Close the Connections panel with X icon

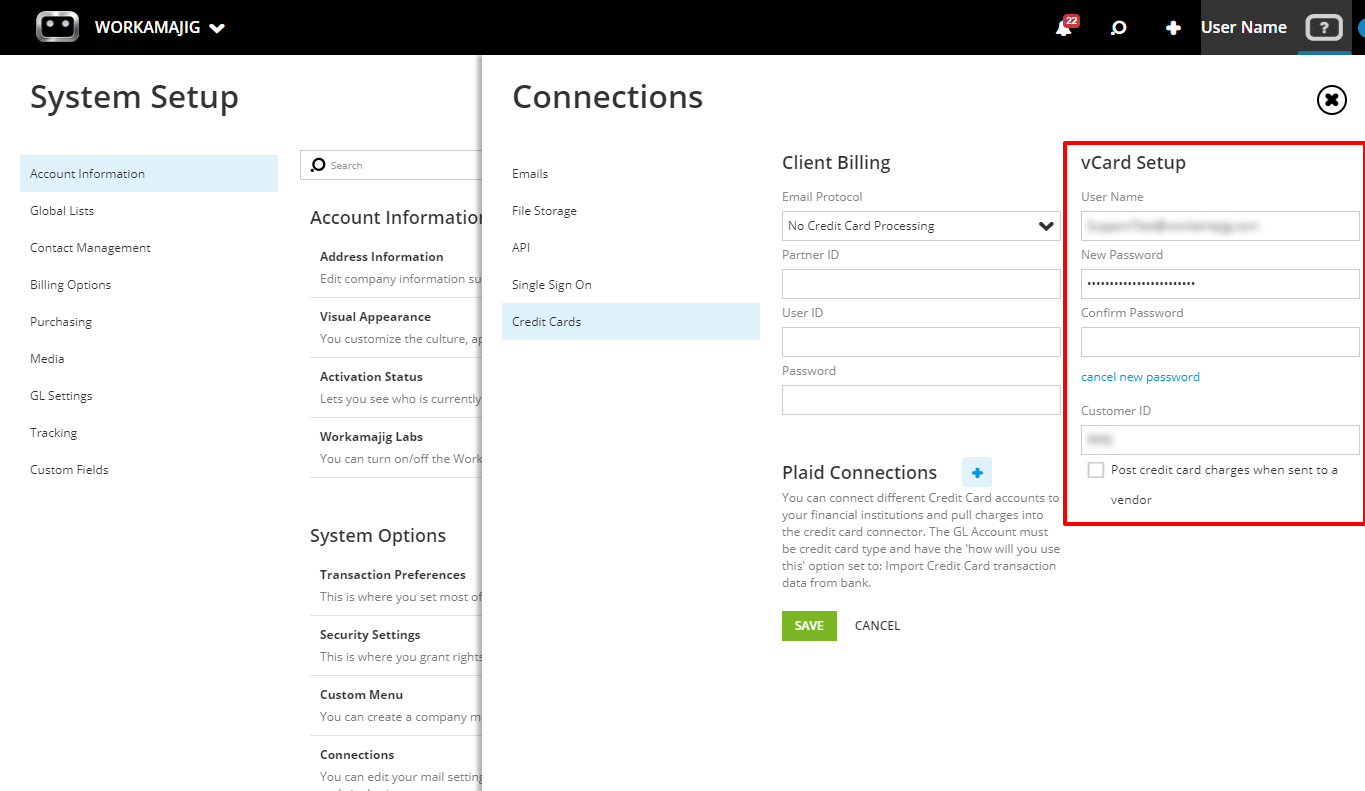pos(1332,100)
